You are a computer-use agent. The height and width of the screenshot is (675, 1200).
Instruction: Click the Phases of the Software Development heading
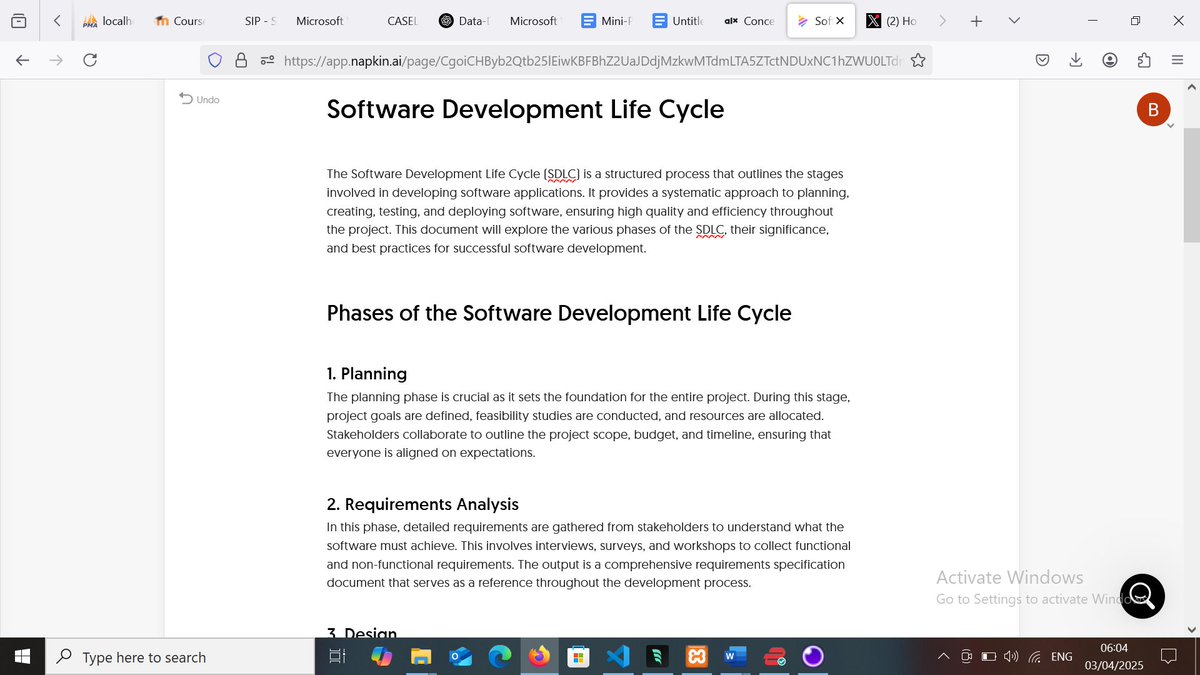[559, 313]
